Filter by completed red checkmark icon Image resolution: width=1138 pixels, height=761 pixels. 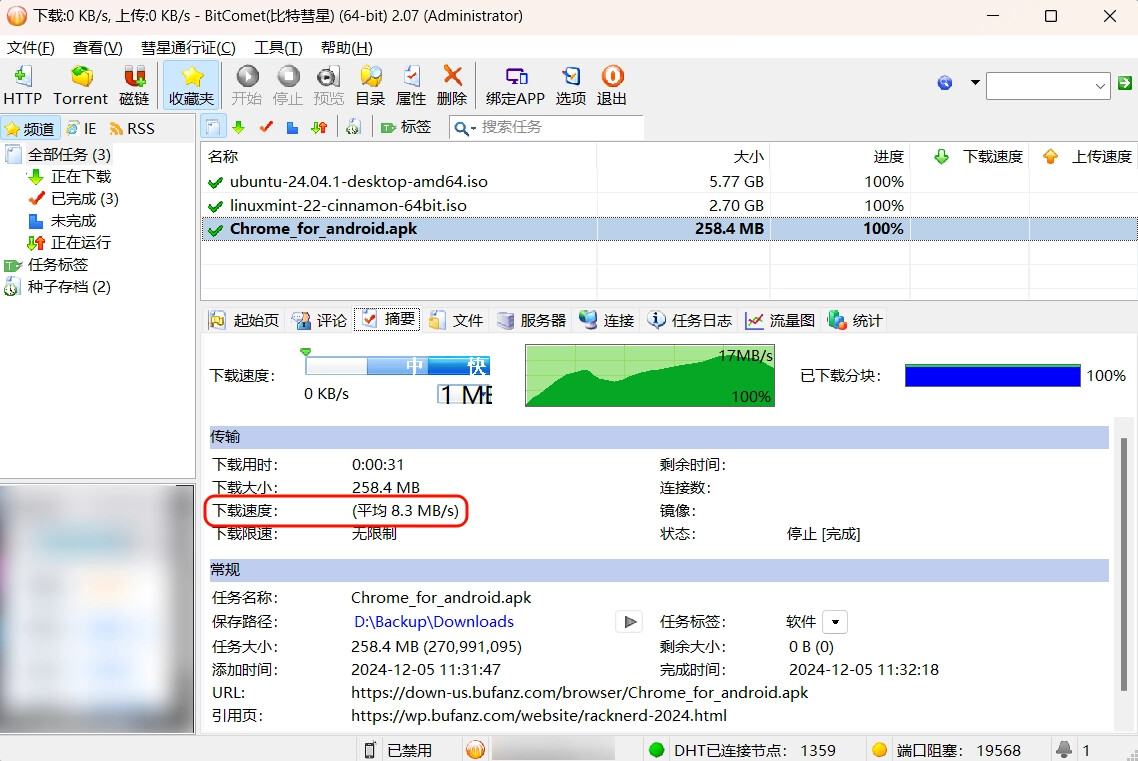click(266, 128)
